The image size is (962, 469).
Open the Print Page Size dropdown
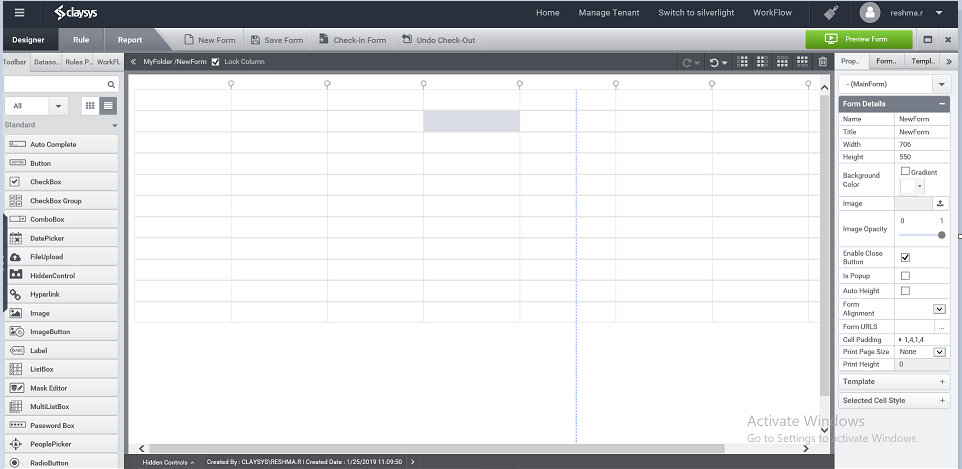click(939, 352)
